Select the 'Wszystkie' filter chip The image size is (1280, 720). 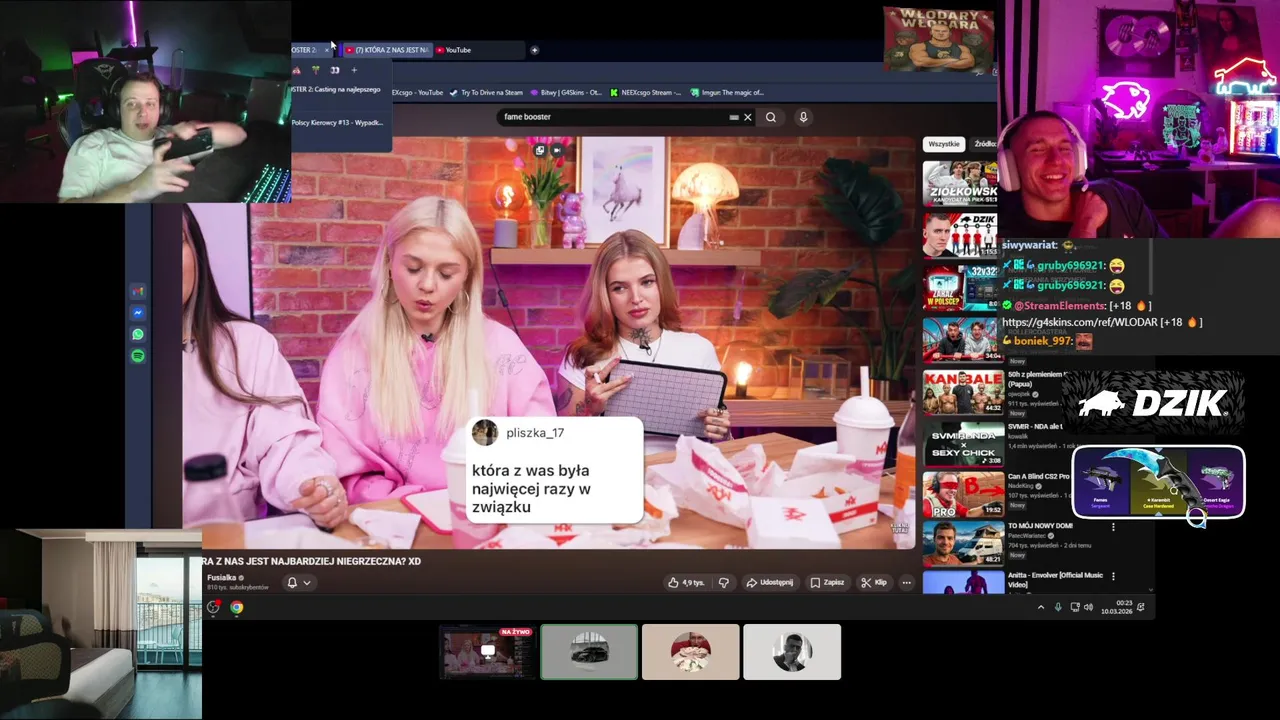944,144
